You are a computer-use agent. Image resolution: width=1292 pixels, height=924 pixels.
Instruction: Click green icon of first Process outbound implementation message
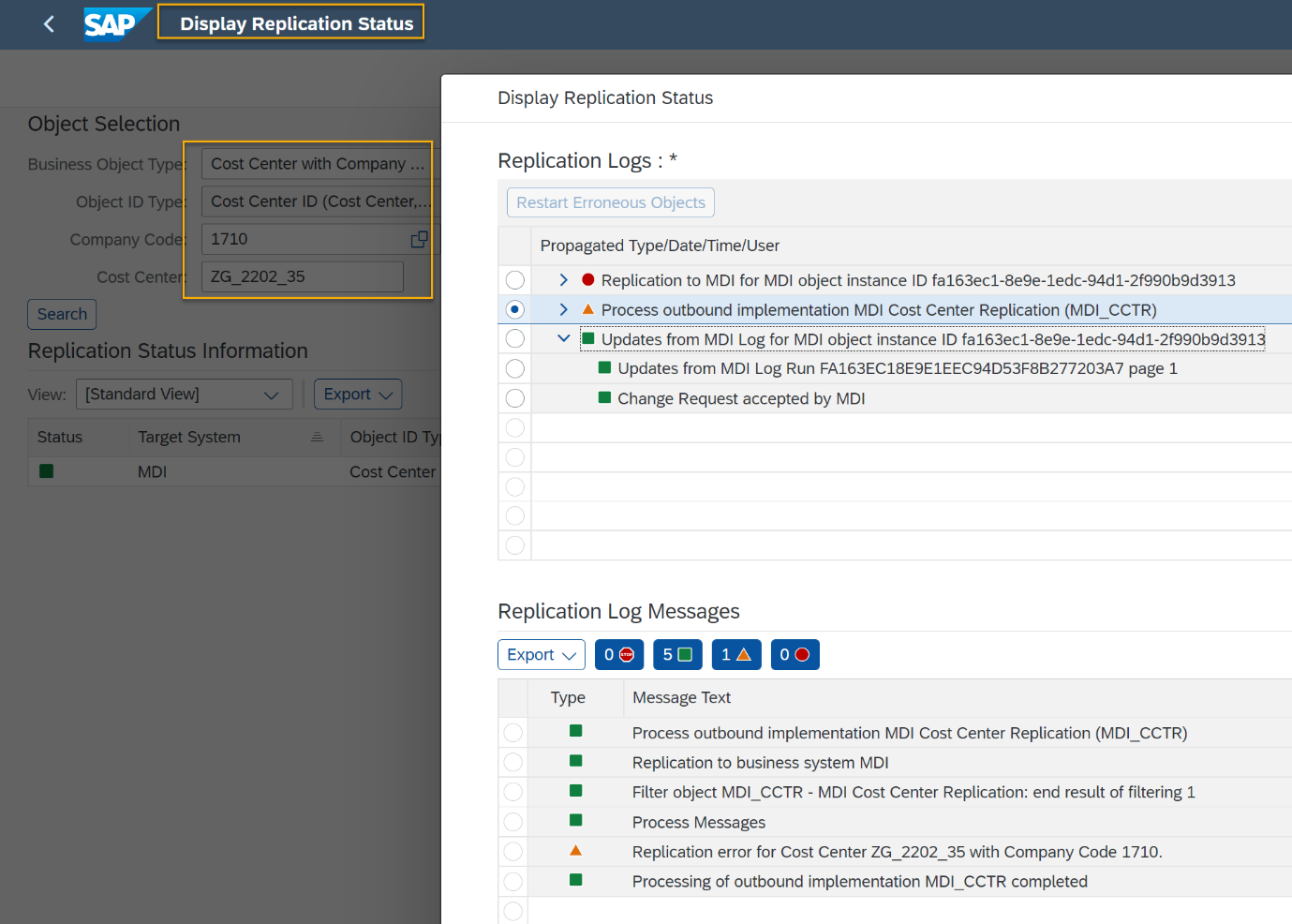[x=576, y=731]
